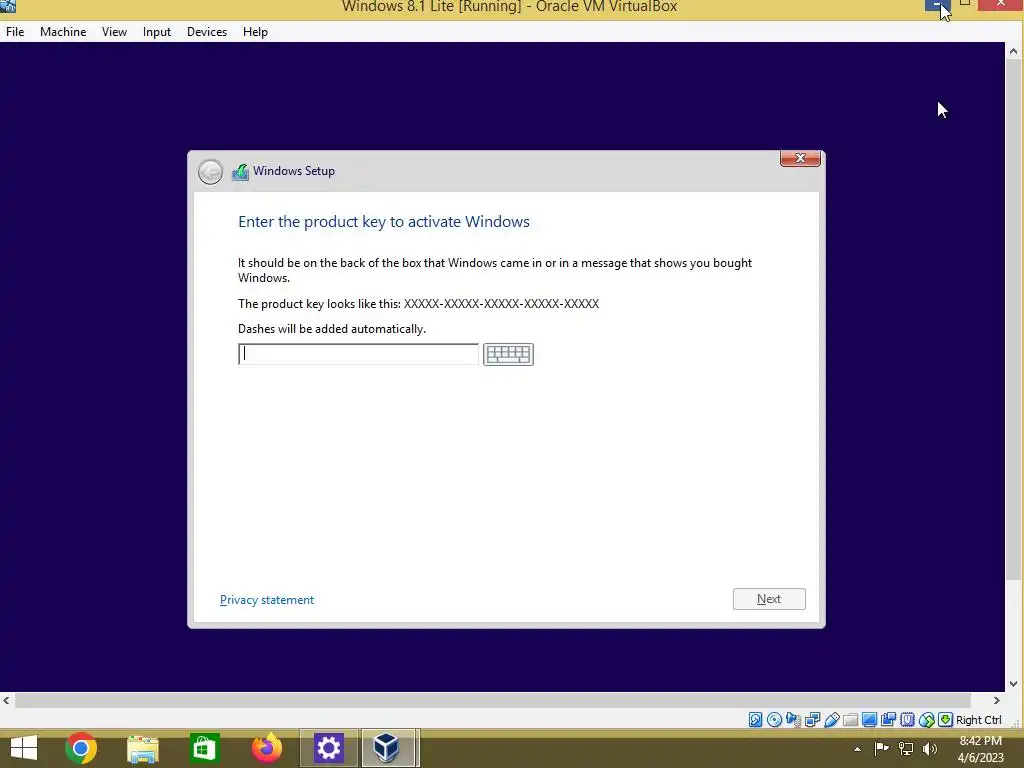Click the Action Center flag in system tray
Viewport: 1024px width, 768px height.
(882, 748)
